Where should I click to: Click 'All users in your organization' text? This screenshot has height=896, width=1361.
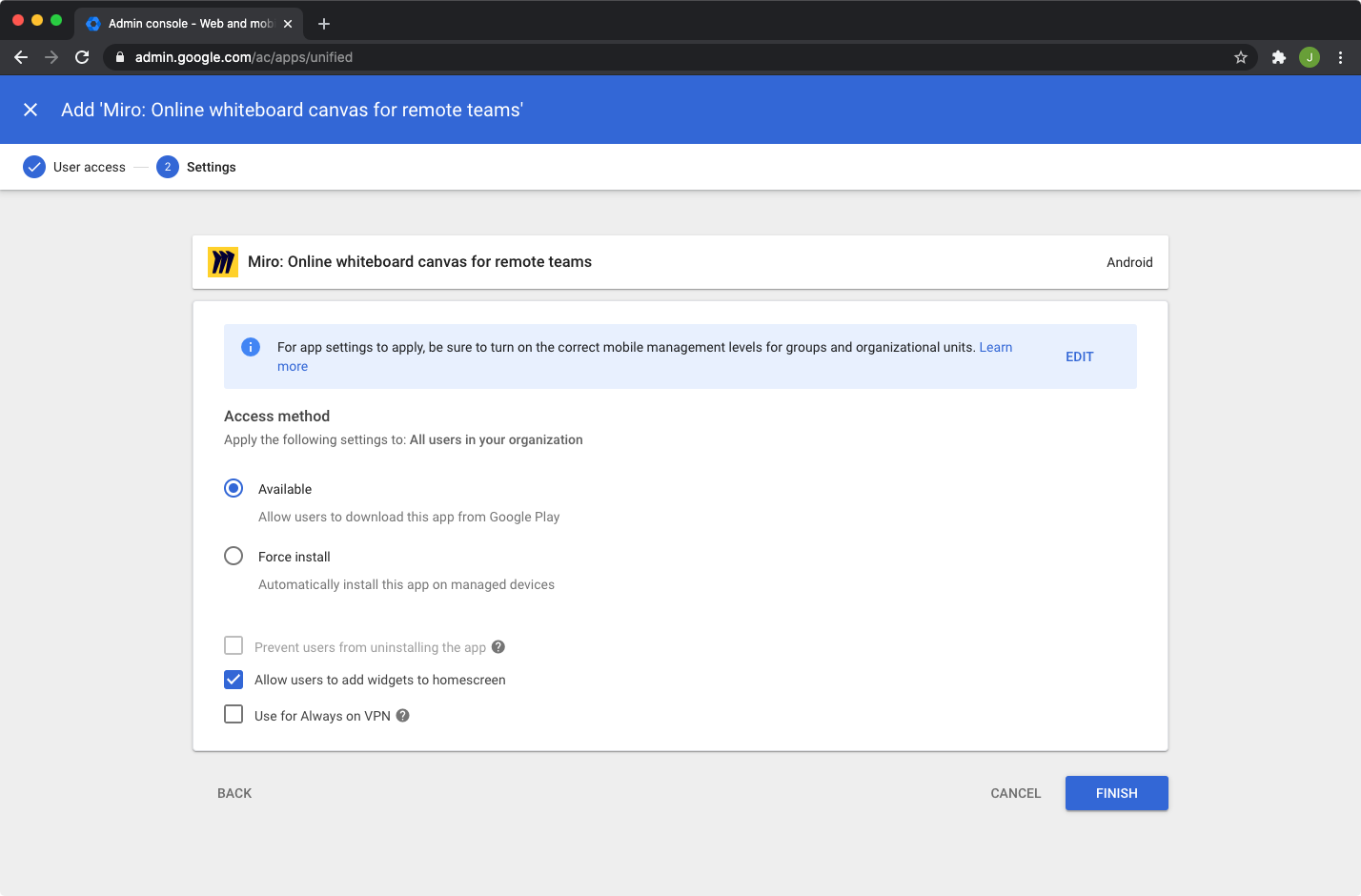tap(497, 439)
